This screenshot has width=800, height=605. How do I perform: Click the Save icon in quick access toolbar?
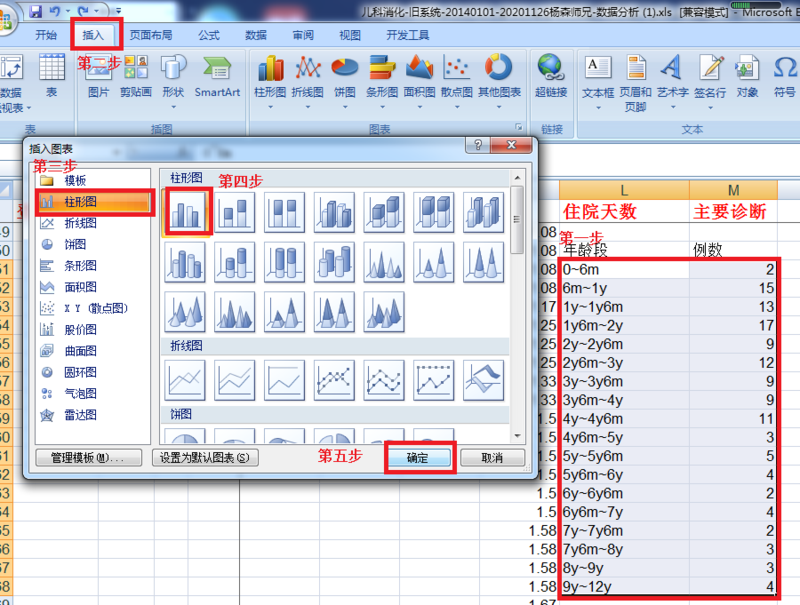point(35,11)
